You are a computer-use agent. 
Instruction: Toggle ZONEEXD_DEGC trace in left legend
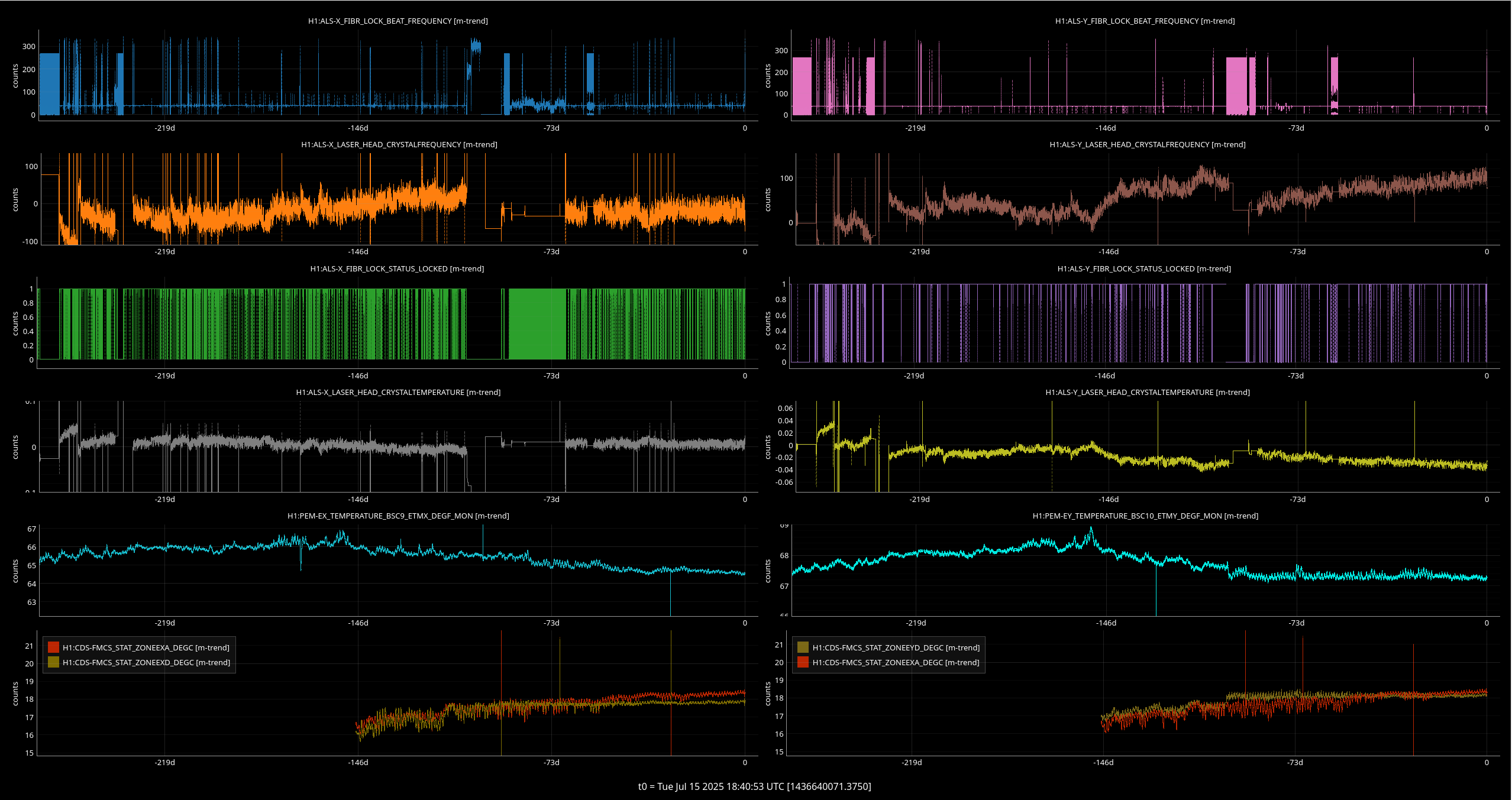(x=139, y=662)
